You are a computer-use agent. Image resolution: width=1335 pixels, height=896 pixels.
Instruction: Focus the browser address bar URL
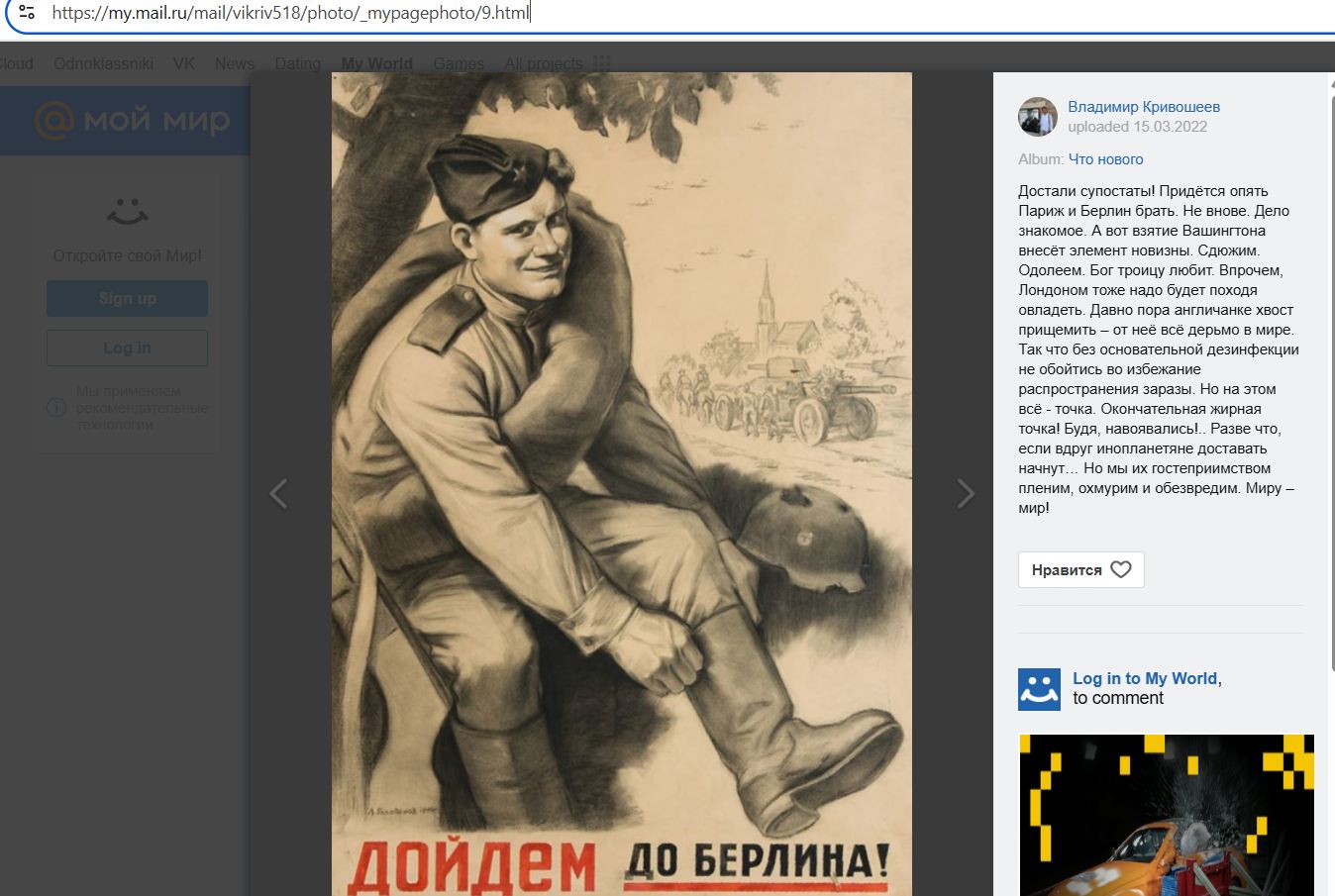(291, 13)
